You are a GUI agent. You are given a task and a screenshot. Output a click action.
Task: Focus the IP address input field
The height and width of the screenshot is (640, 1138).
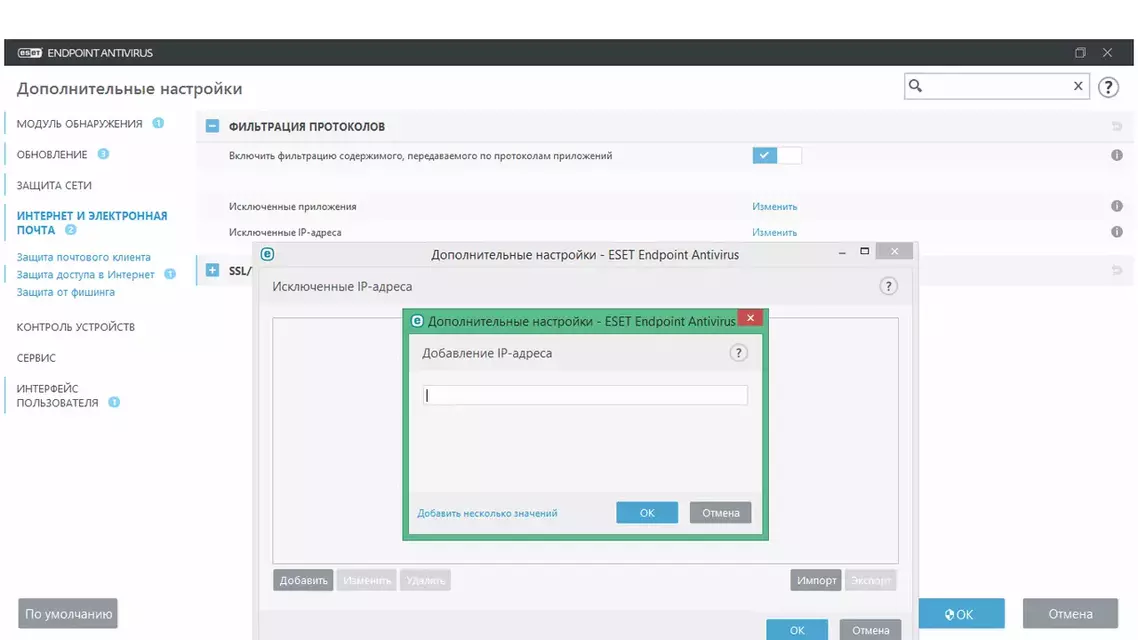click(585, 395)
